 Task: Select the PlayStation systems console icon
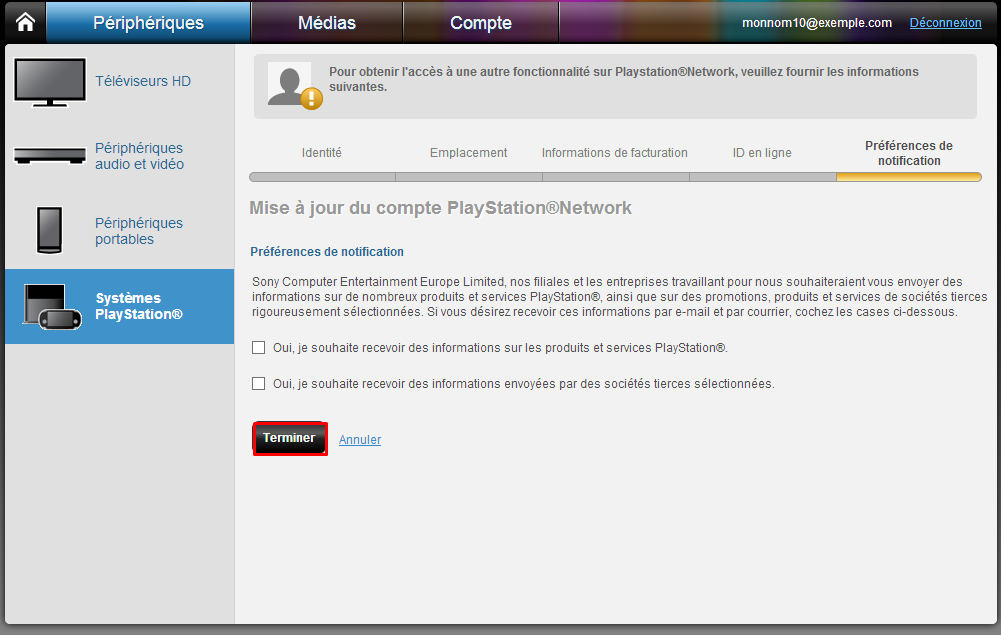[52, 306]
